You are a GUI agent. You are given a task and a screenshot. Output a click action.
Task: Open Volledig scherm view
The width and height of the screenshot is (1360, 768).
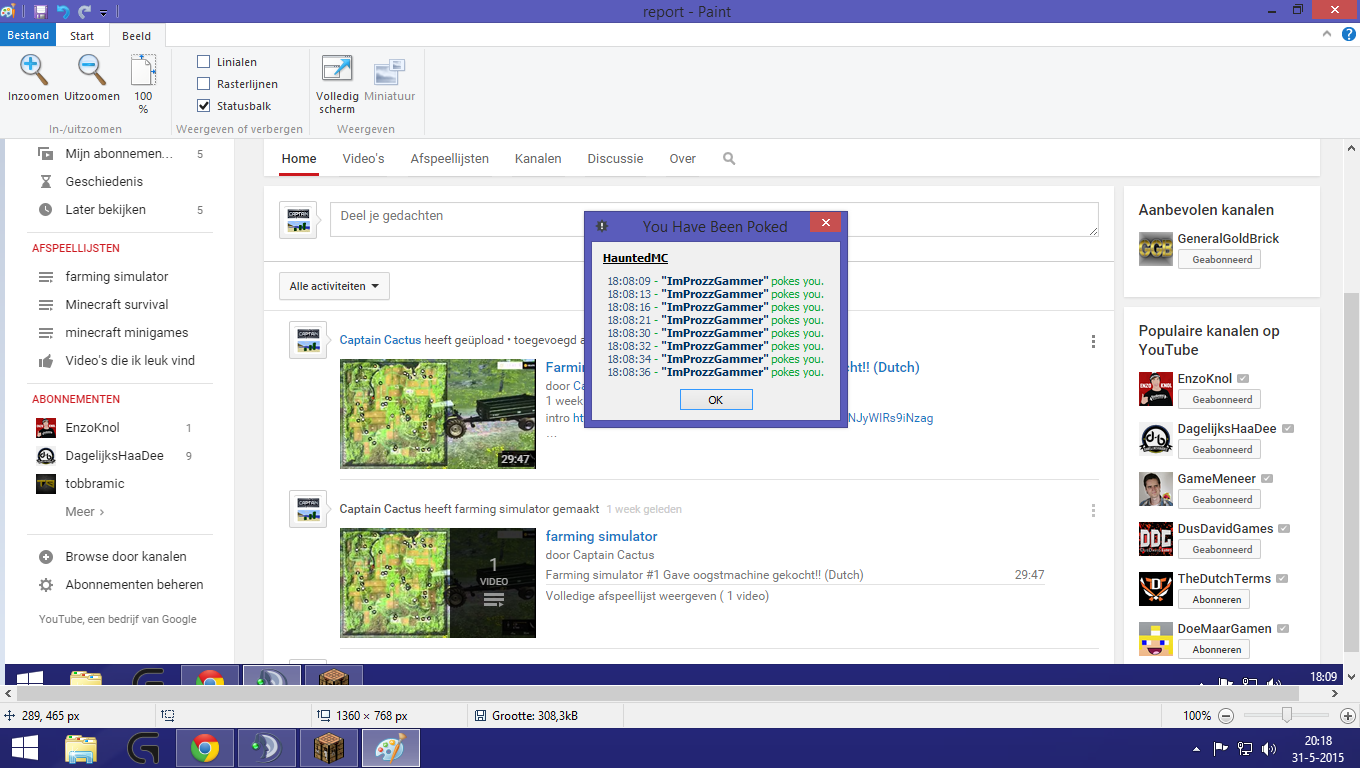coord(337,85)
